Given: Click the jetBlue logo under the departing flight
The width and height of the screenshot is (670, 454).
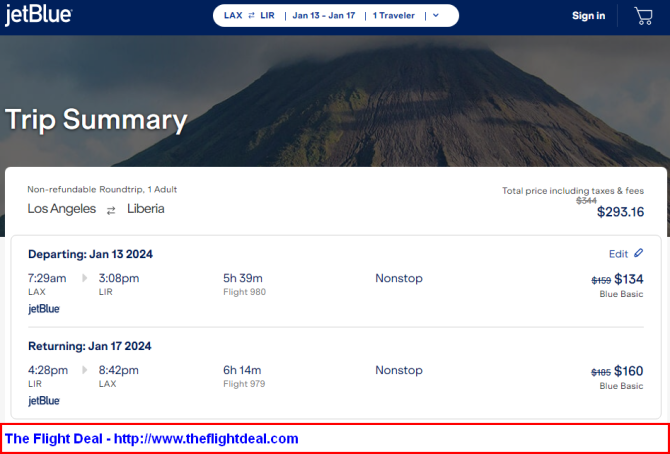Looking at the screenshot, I should [x=44, y=309].
